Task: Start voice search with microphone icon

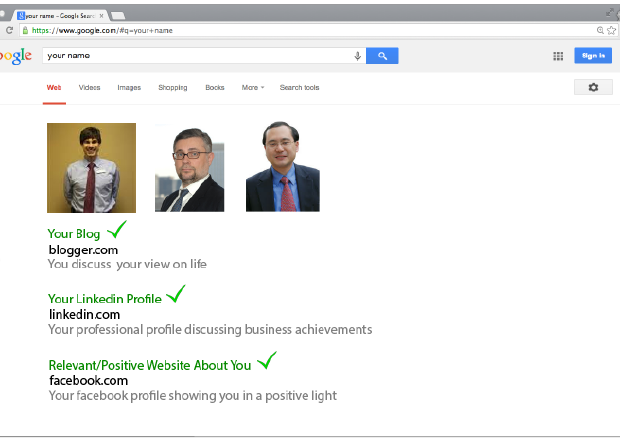Action: point(357,56)
